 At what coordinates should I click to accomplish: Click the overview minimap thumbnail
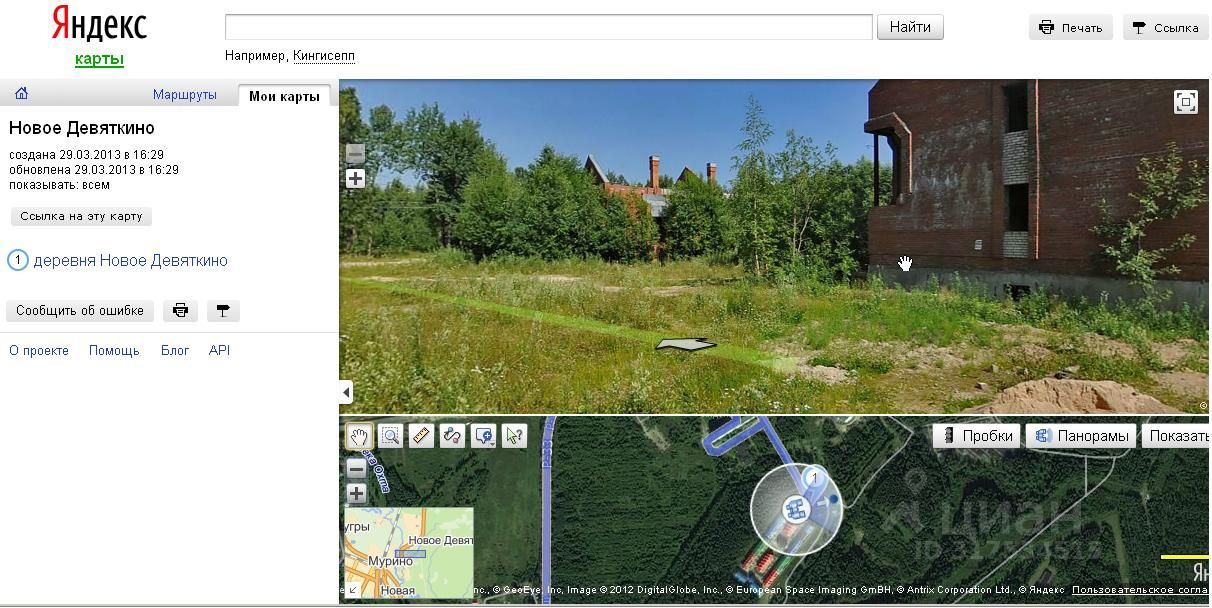[x=409, y=553]
